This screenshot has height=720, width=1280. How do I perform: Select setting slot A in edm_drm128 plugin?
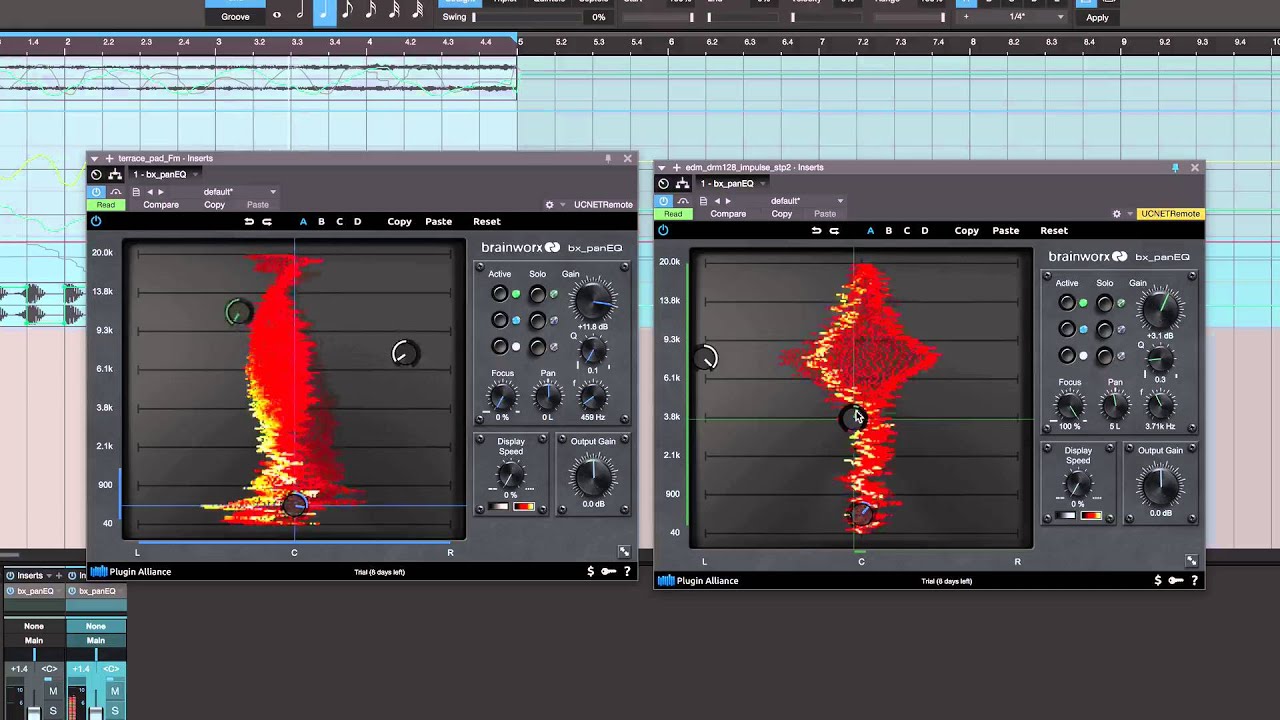[870, 230]
